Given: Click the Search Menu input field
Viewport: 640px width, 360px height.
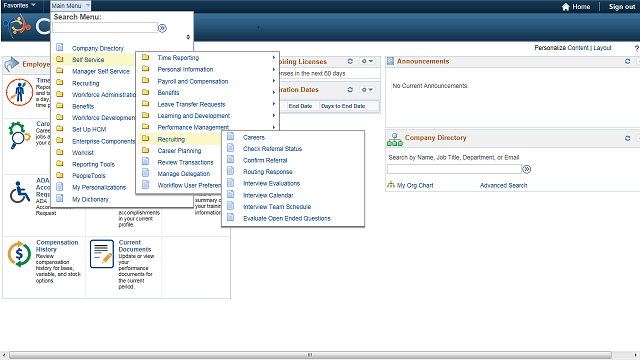Looking at the screenshot, I should (105, 28).
